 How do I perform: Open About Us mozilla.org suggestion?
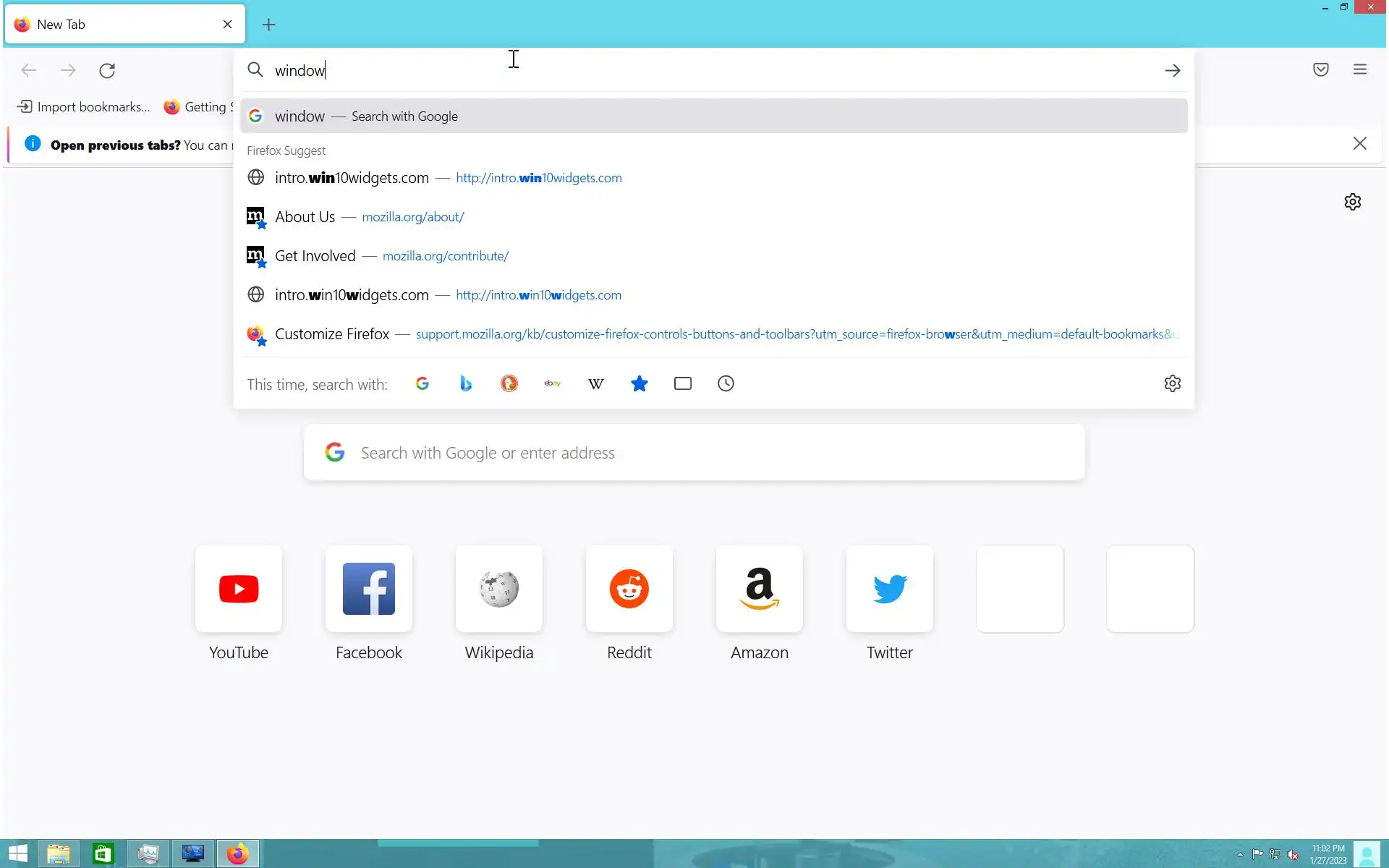pos(369,217)
